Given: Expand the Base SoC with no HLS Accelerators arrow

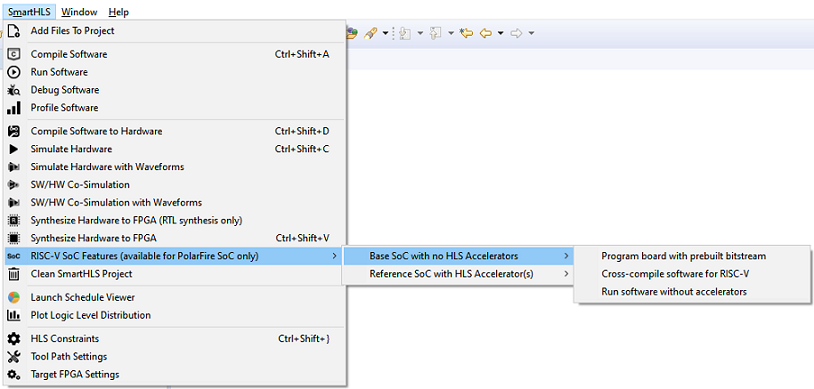Looking at the screenshot, I should (566, 256).
